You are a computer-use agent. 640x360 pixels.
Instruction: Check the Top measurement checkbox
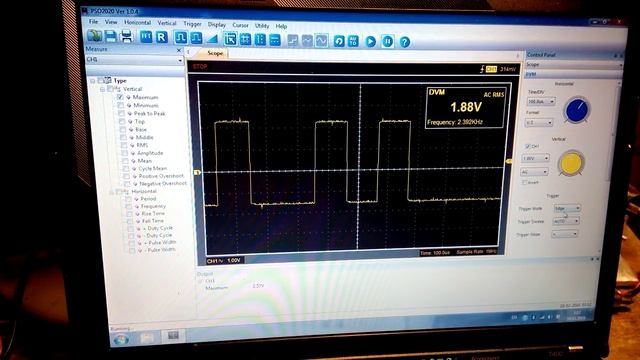[x=122, y=122]
